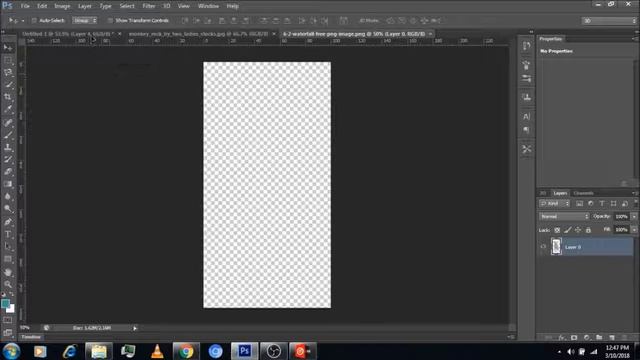This screenshot has width=640, height=360.
Task: Open the Auto-Select Group dropdown
Action: [85, 20]
